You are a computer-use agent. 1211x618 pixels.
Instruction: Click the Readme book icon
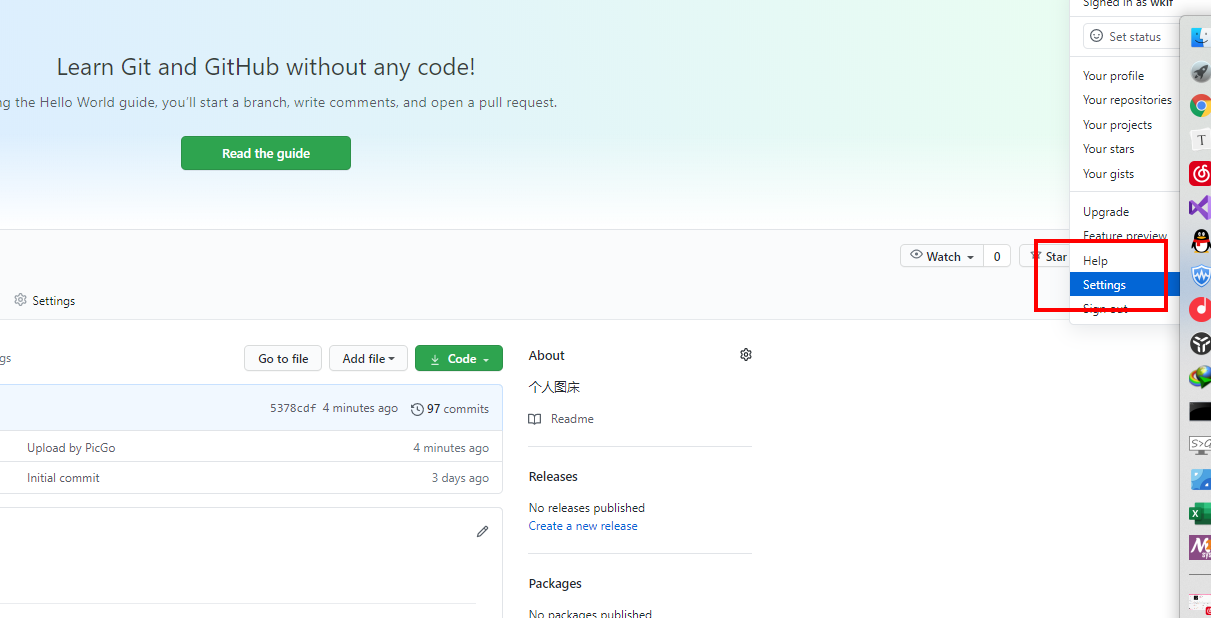535,419
